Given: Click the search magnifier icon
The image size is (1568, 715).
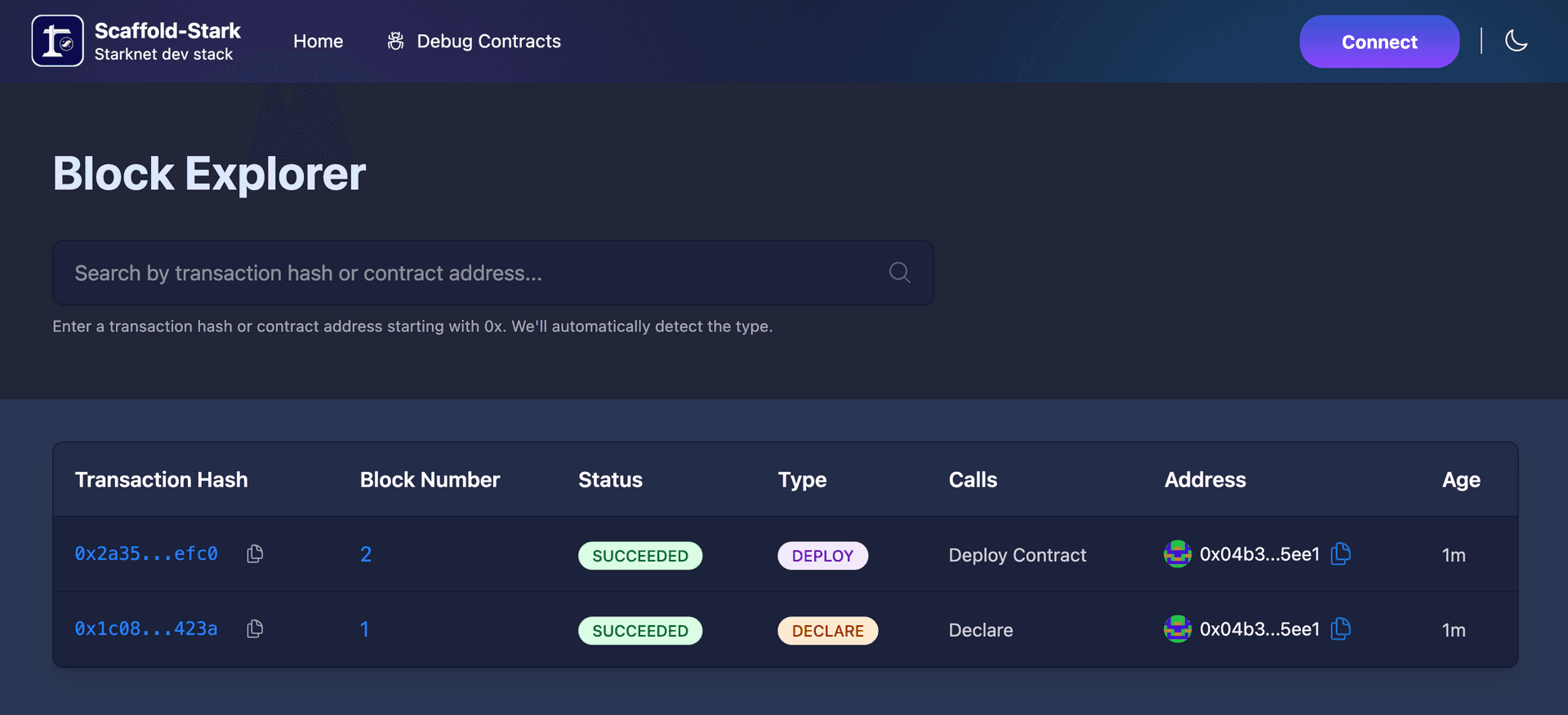Looking at the screenshot, I should (899, 273).
